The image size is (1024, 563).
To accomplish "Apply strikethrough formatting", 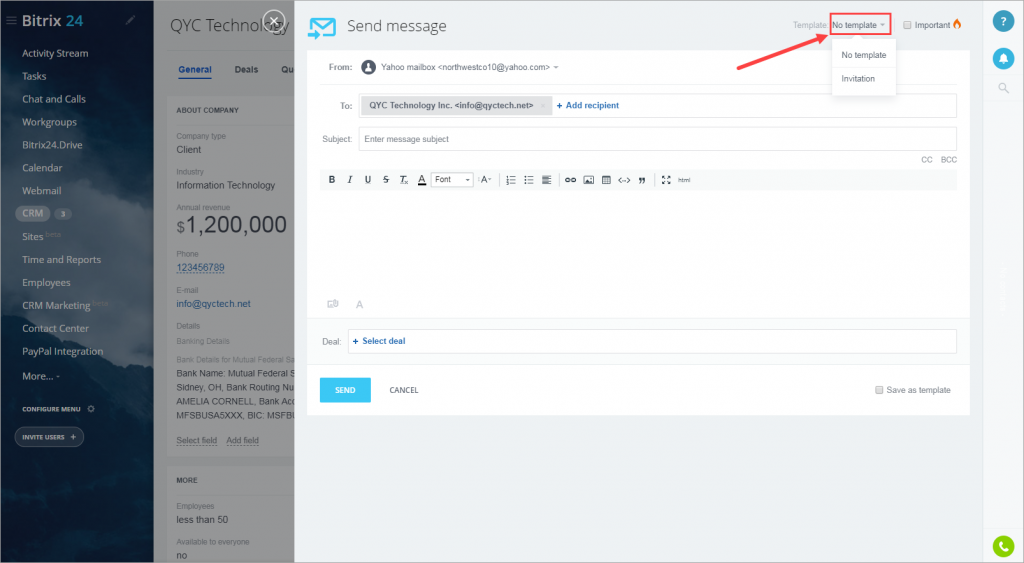I will point(386,180).
